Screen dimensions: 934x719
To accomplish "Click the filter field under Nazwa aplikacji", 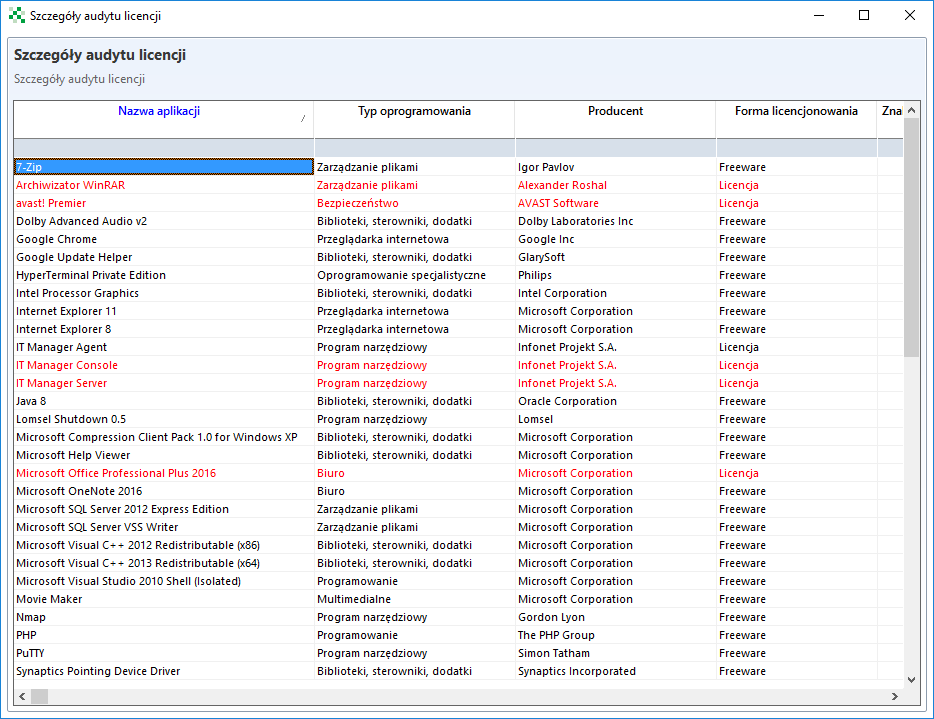I will click(164, 148).
